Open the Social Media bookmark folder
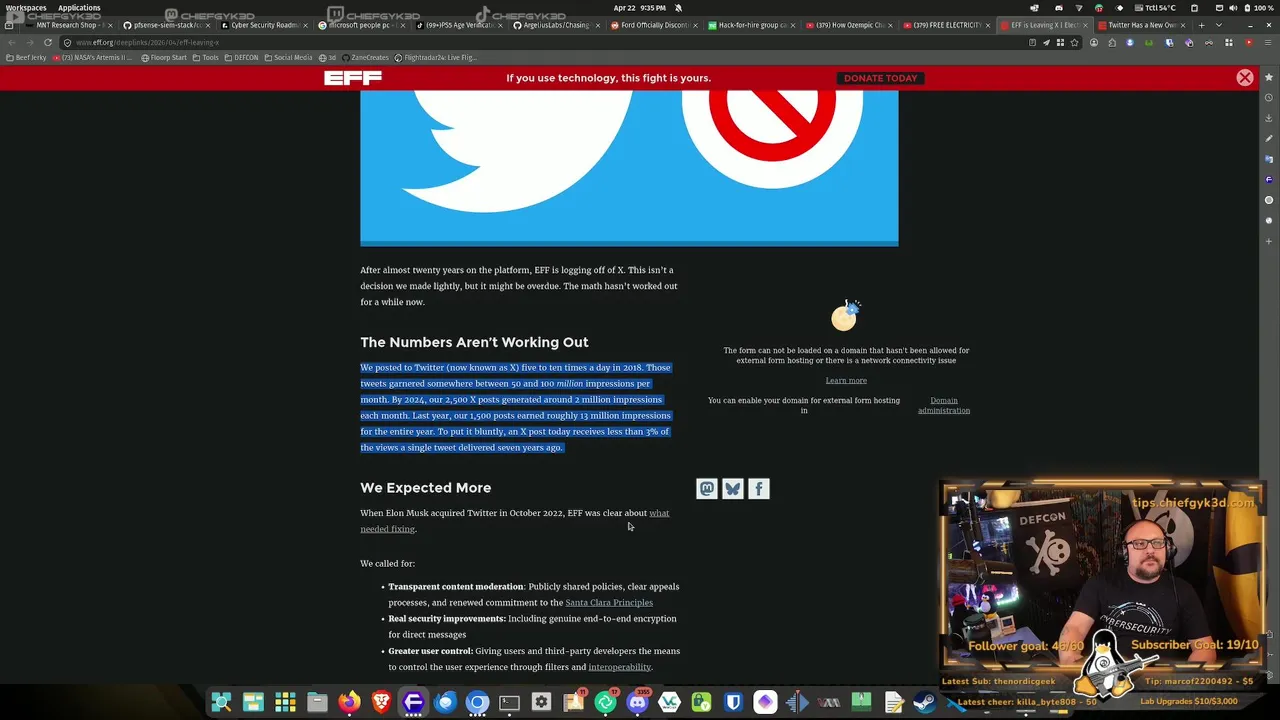This screenshot has width=1280, height=720. (289, 58)
